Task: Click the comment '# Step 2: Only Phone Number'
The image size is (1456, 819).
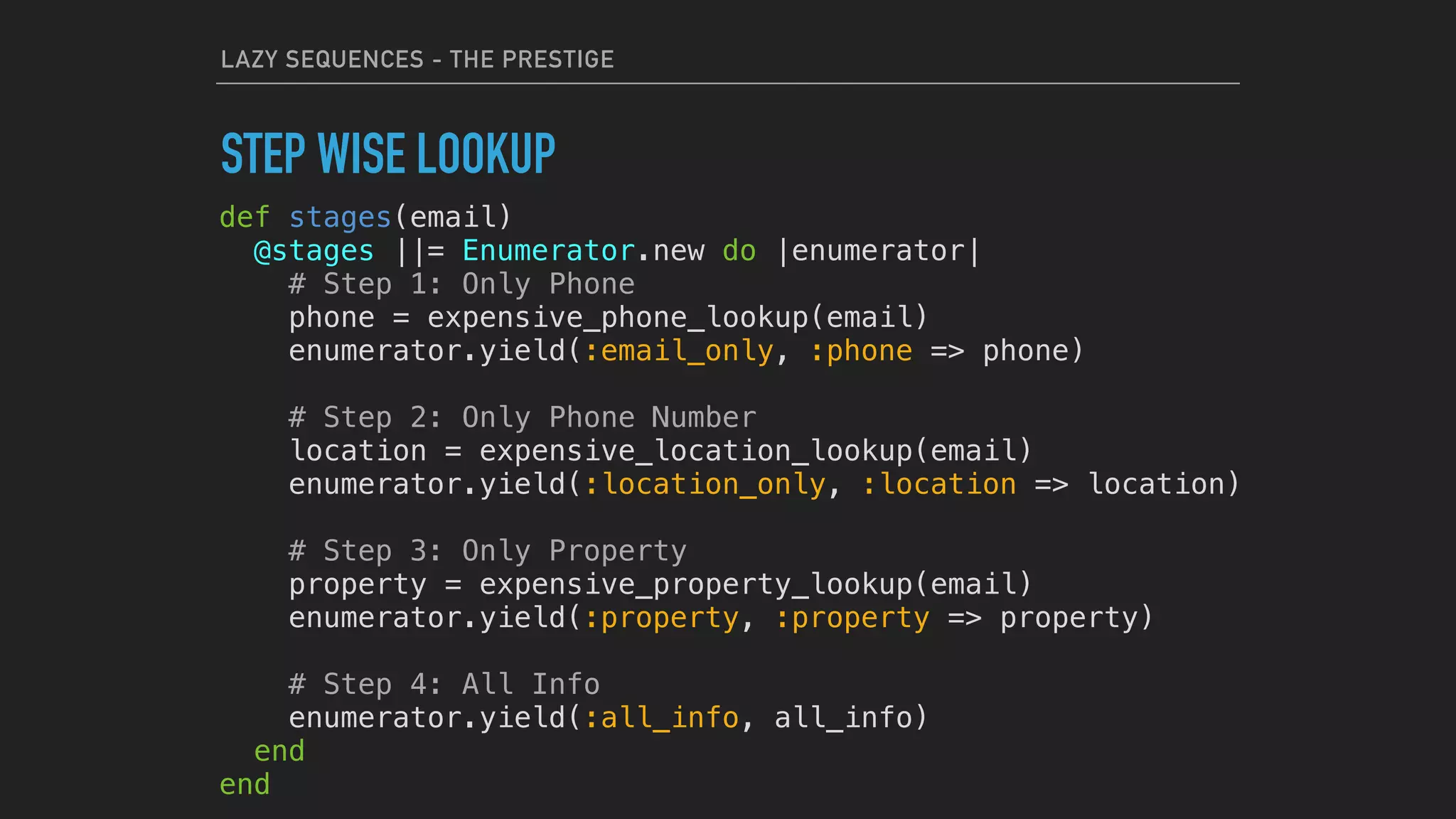Action: (523, 417)
